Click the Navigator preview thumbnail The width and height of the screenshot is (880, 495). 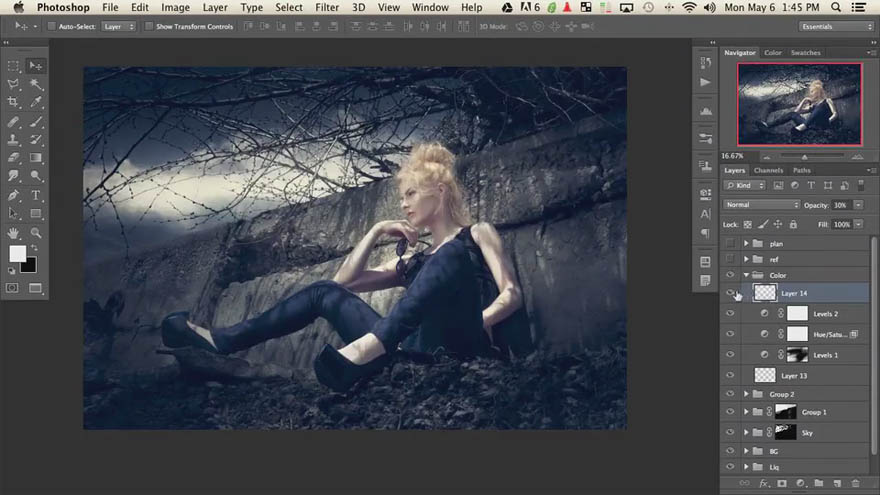coord(799,104)
